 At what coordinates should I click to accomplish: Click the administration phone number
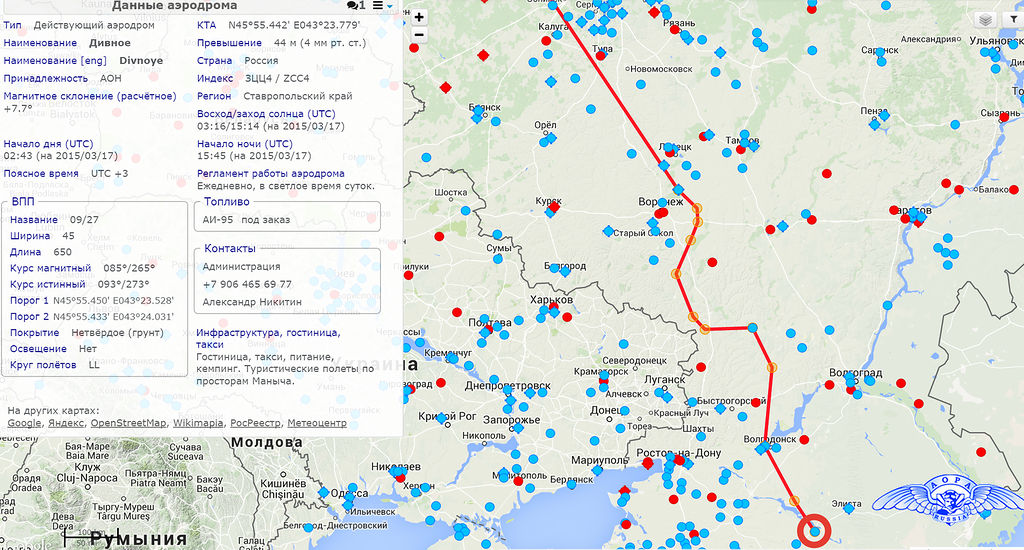point(247,285)
